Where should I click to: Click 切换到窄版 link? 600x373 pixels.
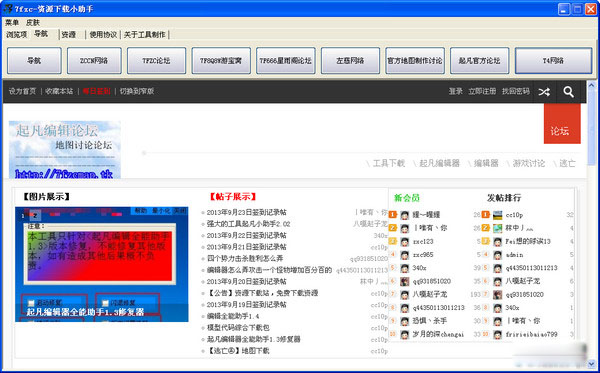click(137, 91)
